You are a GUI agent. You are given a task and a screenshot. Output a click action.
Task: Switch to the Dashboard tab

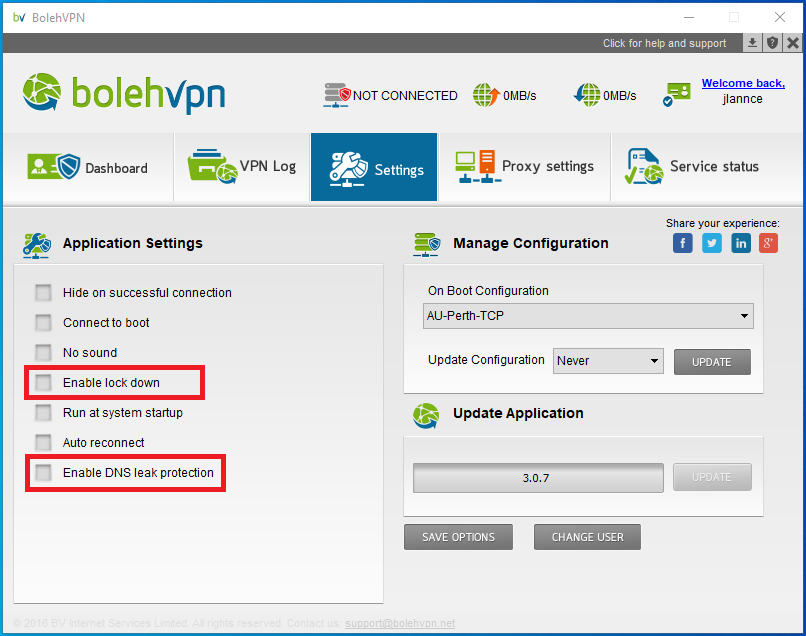88,167
